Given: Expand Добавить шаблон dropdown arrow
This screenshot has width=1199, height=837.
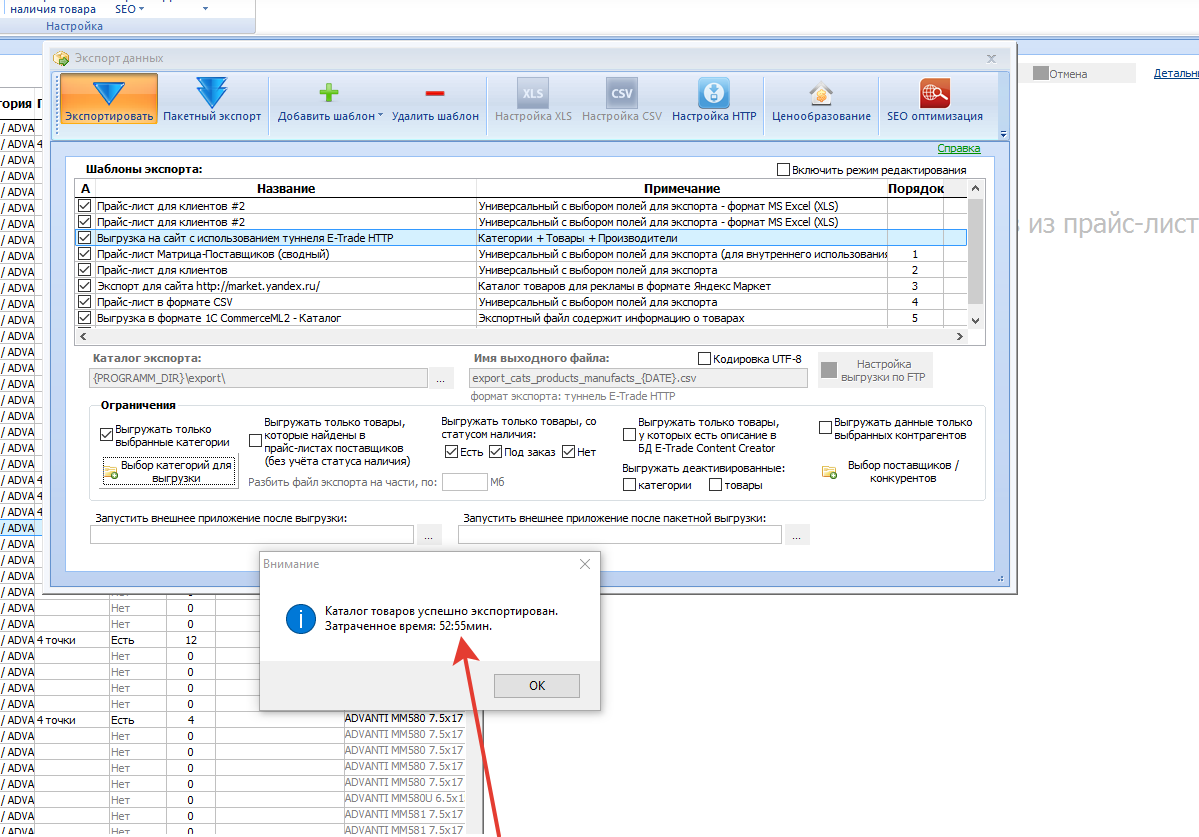Looking at the screenshot, I should point(380,116).
